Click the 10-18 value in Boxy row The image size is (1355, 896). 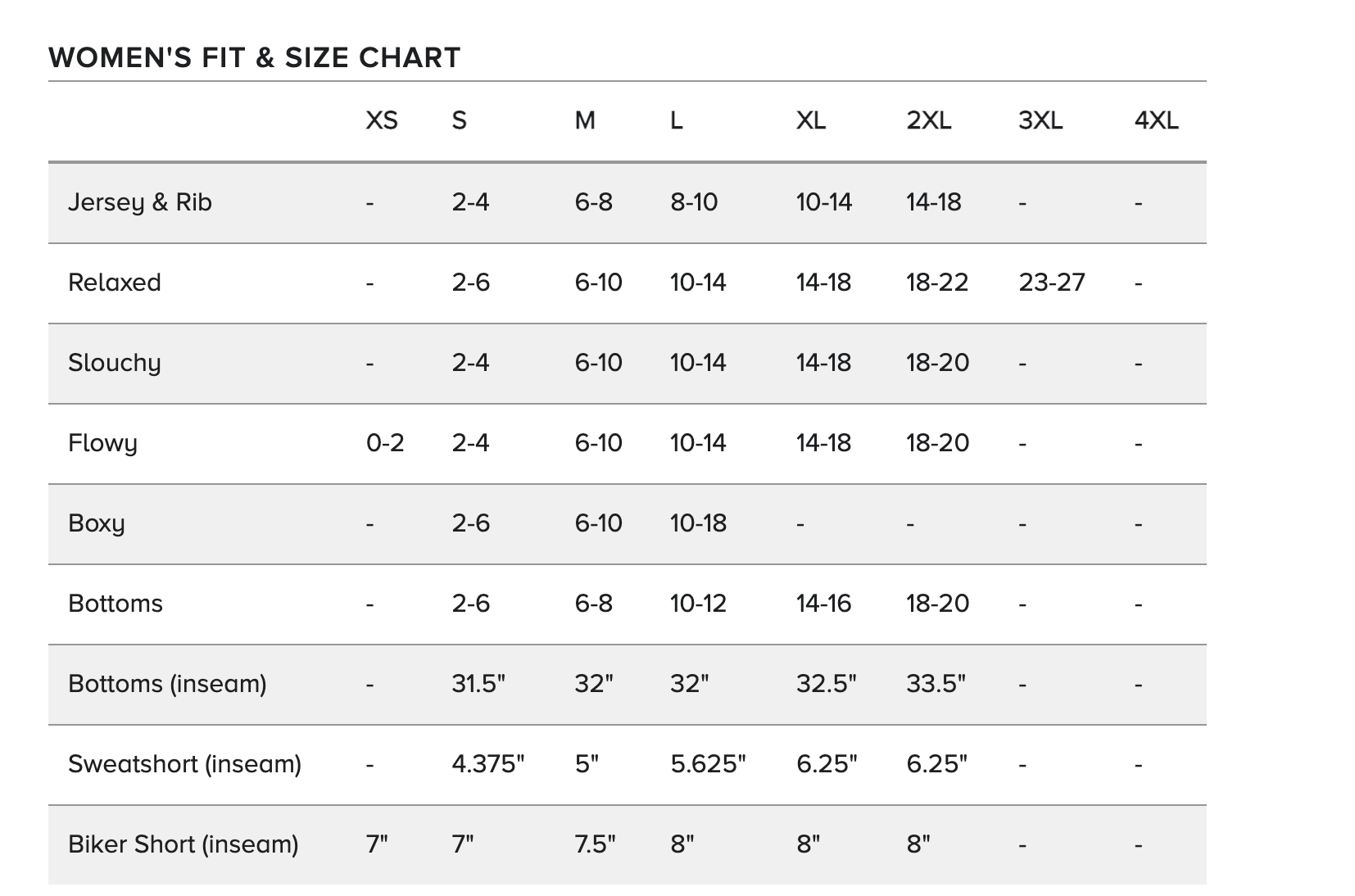tap(698, 523)
